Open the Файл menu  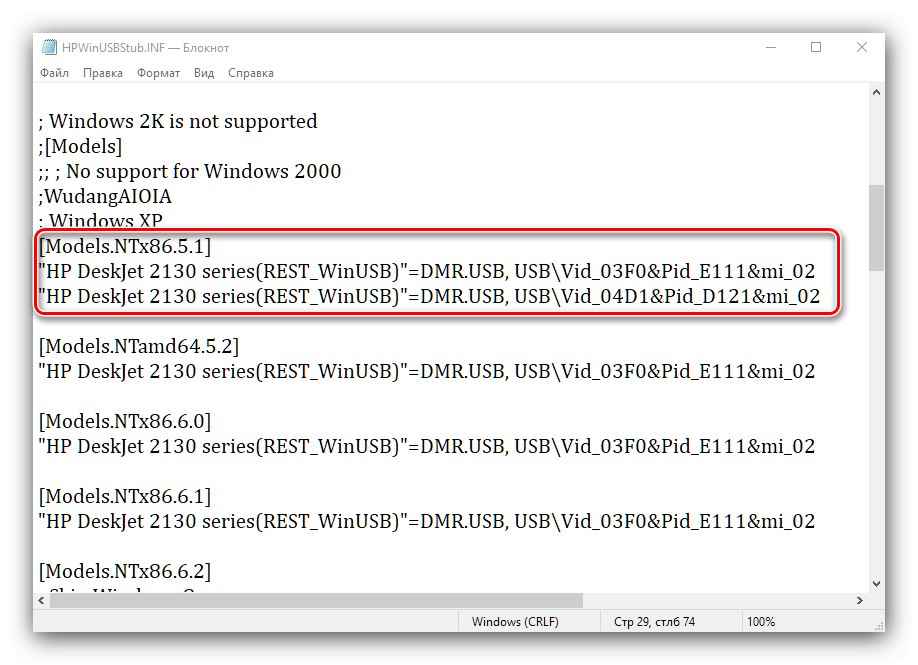[x=54, y=73]
